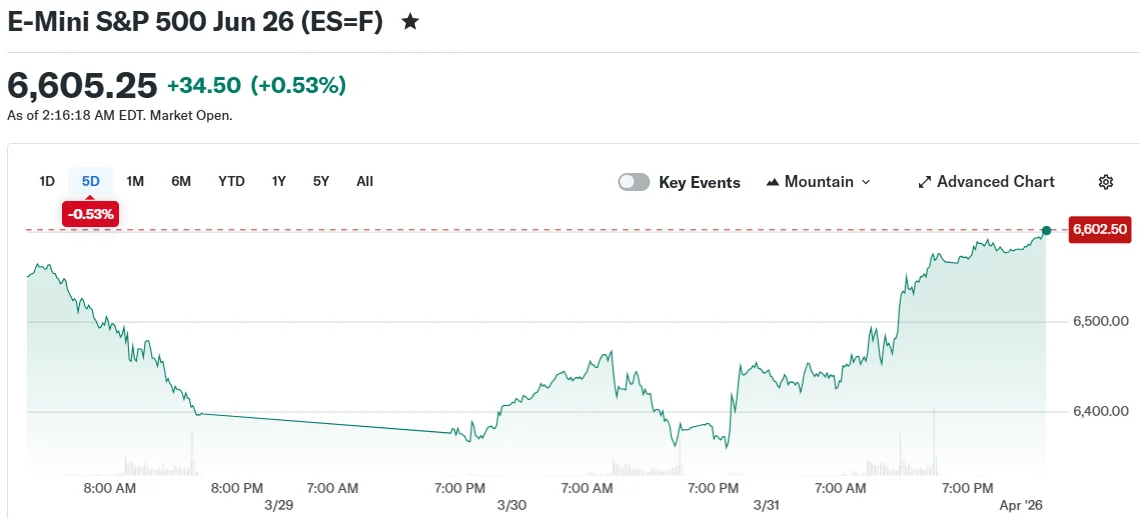Click the 6,605.25 price value

point(82,86)
